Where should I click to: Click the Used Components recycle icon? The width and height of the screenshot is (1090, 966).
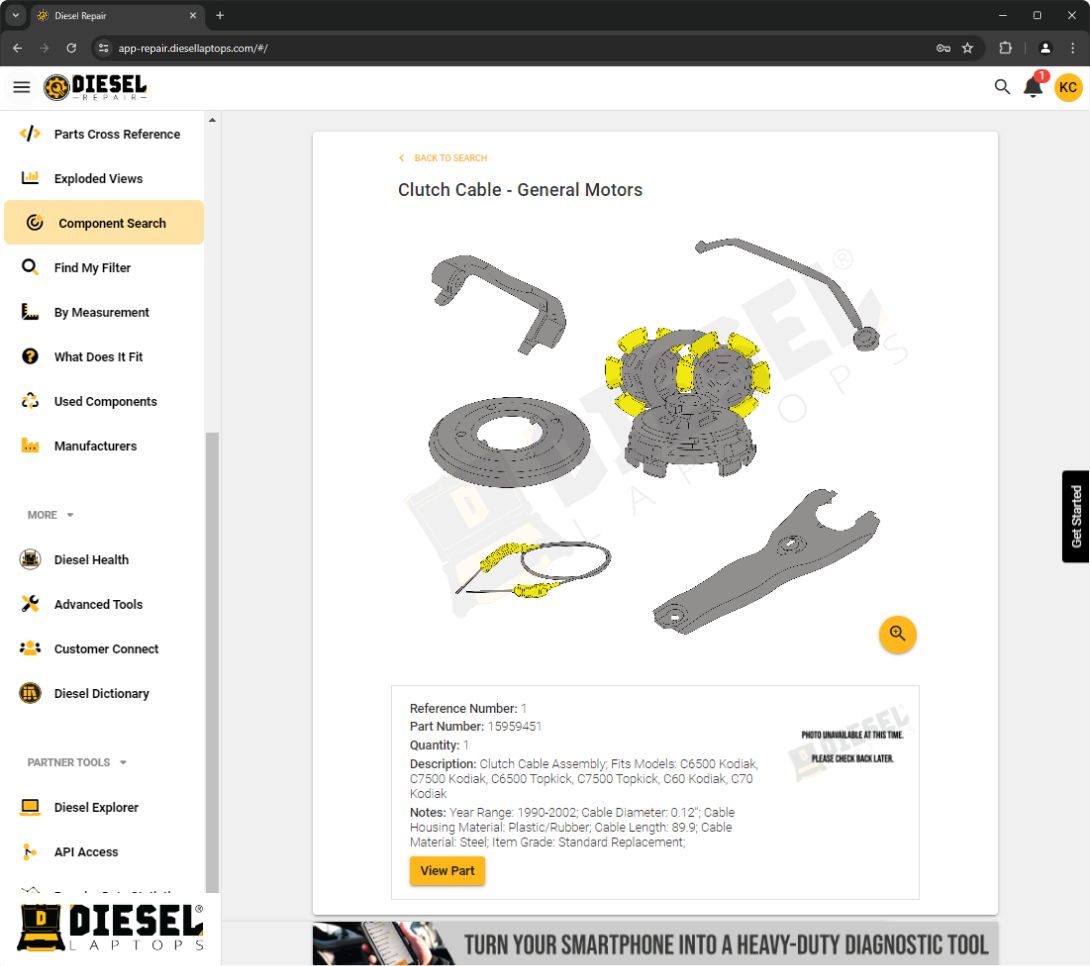click(x=30, y=401)
